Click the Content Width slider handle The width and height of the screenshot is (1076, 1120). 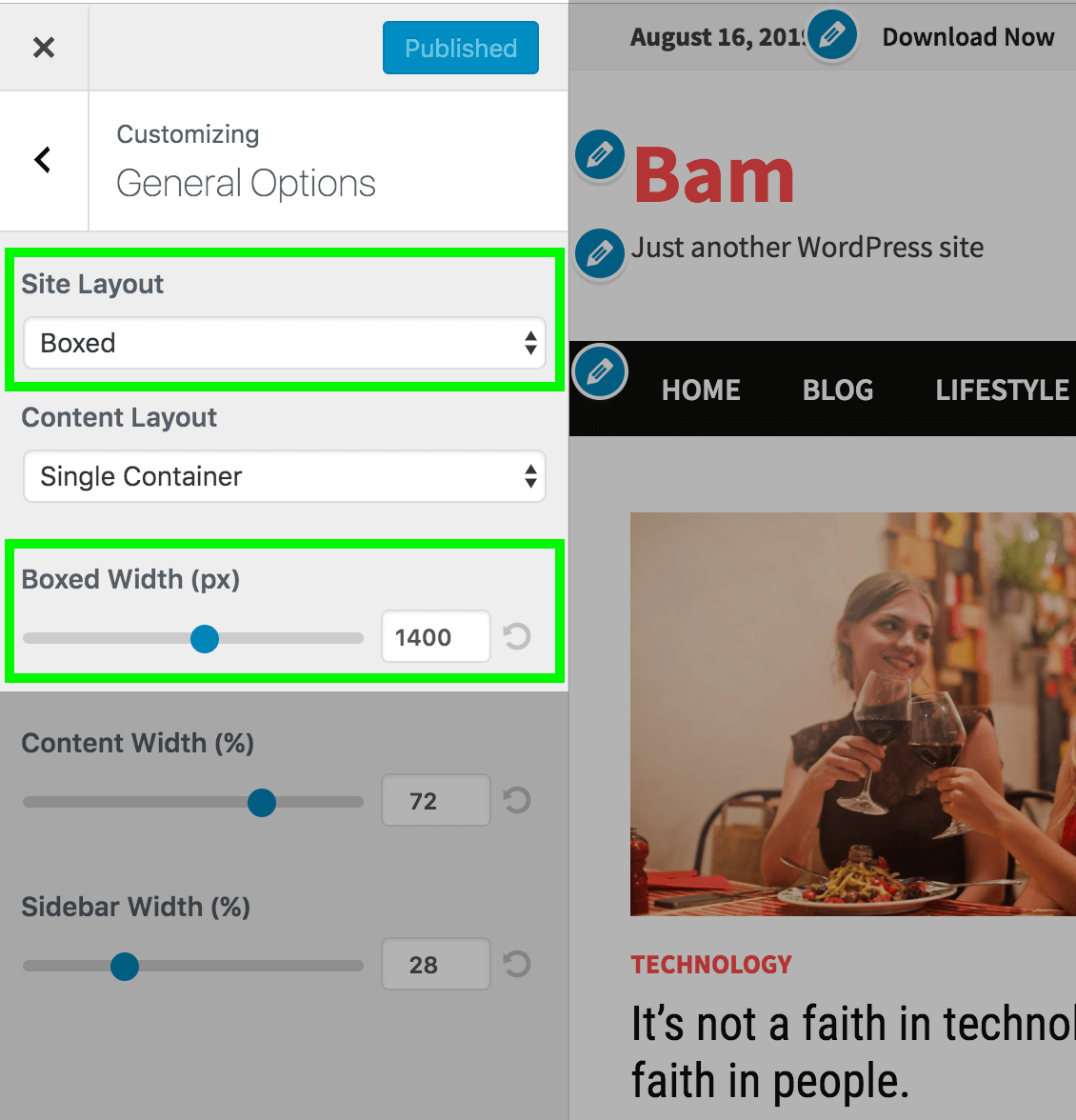[261, 802]
